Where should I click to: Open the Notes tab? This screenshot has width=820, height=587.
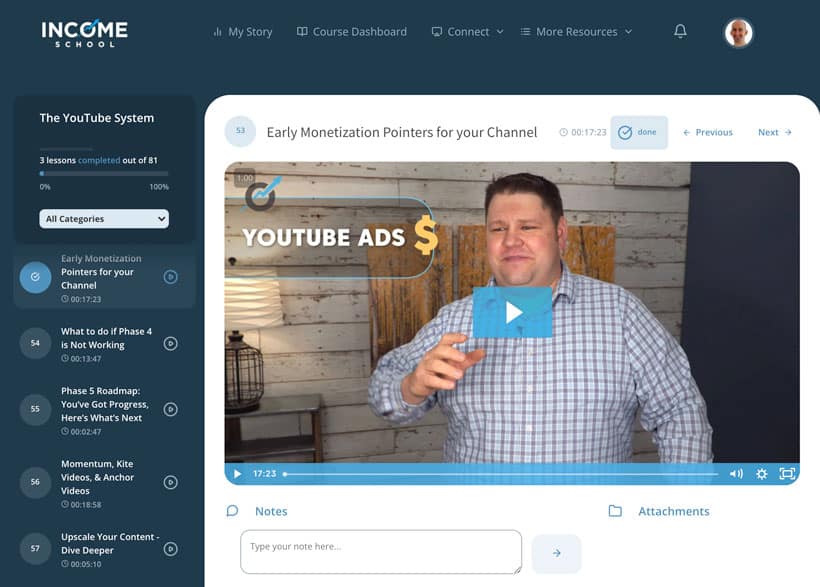pos(271,511)
